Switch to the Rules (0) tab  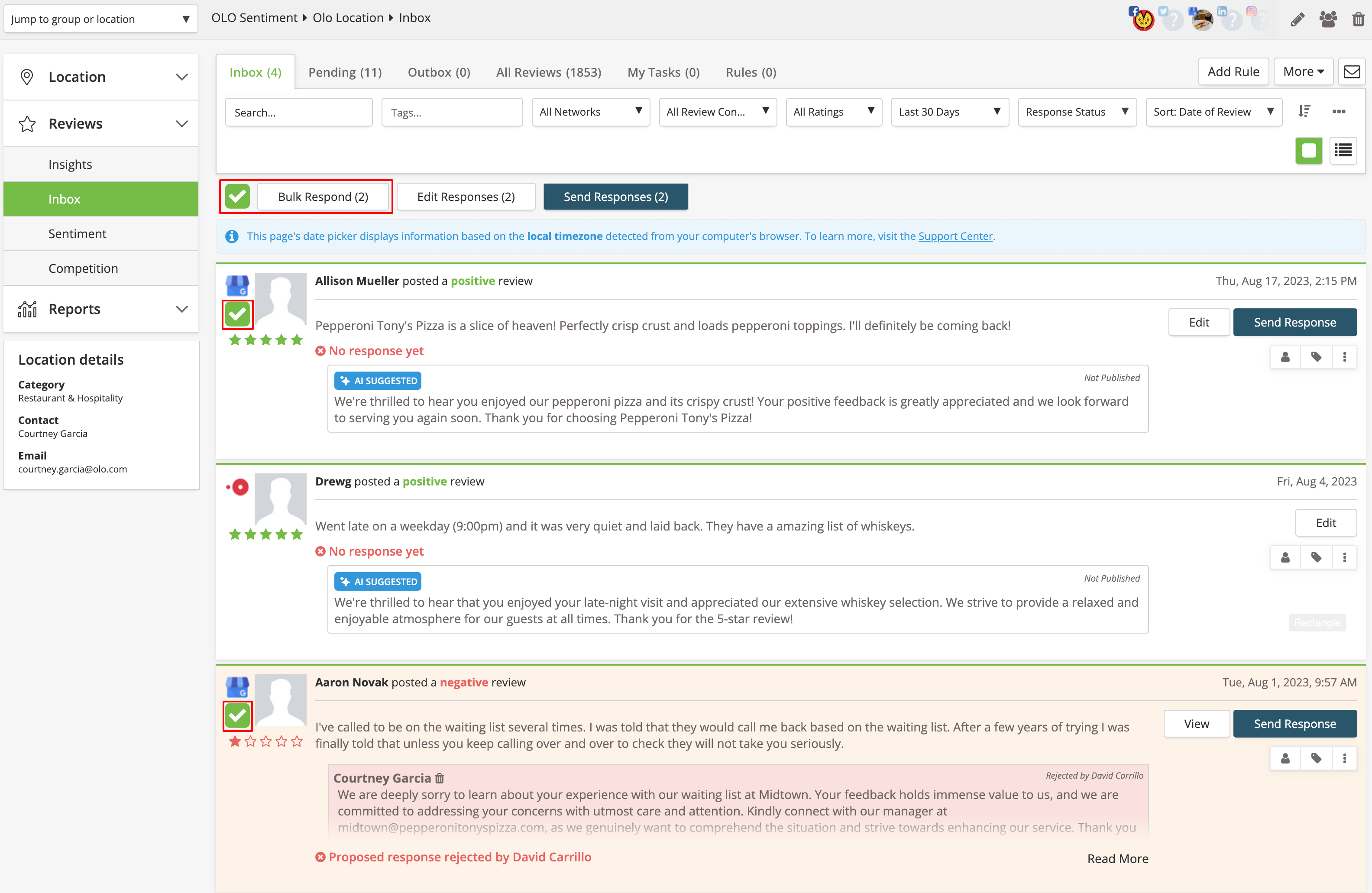(751, 72)
